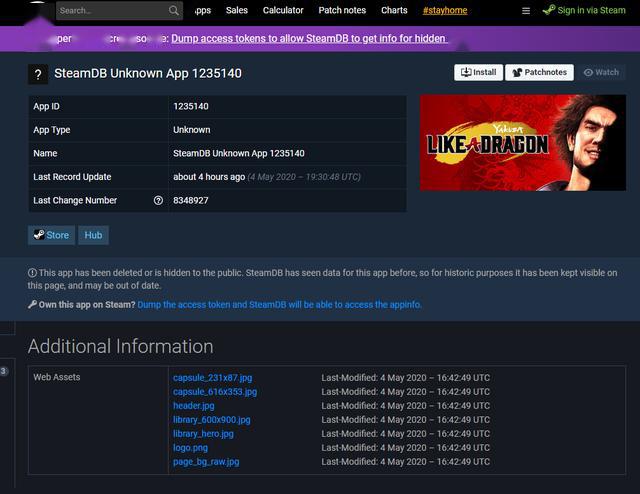
Task: Click the help icon next to Last Change Number
Action: click(x=158, y=200)
